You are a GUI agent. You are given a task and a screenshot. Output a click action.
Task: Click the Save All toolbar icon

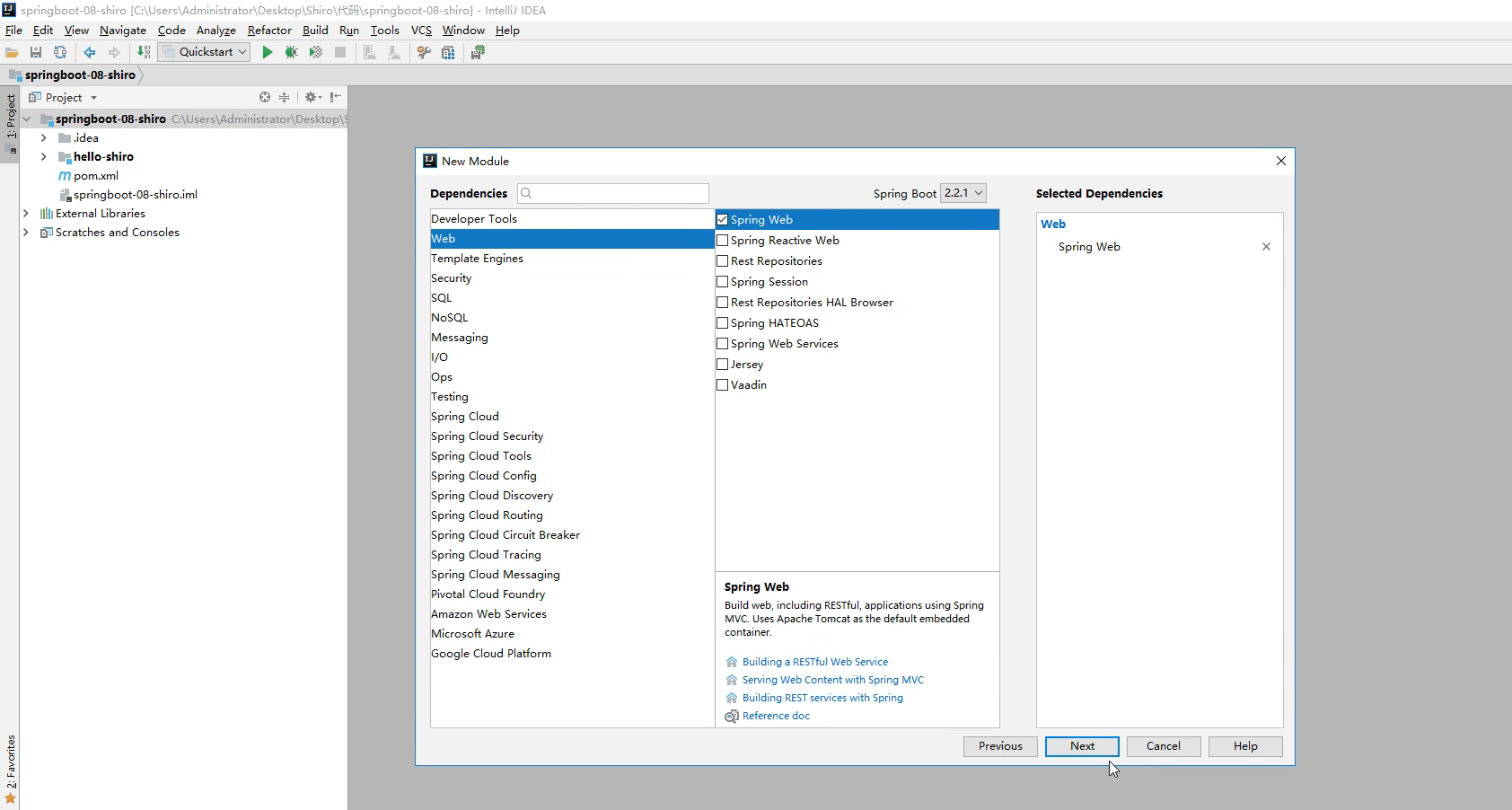click(36, 53)
